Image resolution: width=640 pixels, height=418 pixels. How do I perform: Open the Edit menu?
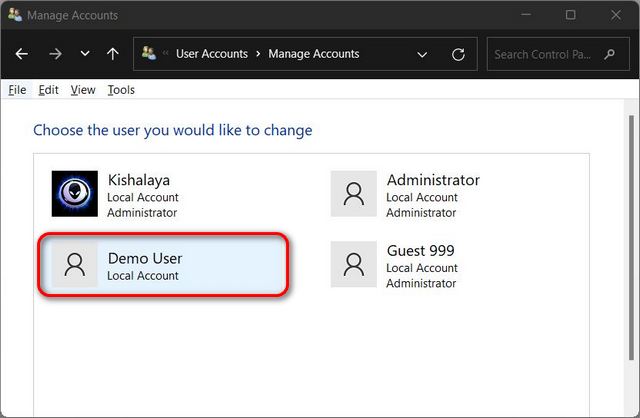pyautogui.click(x=48, y=90)
